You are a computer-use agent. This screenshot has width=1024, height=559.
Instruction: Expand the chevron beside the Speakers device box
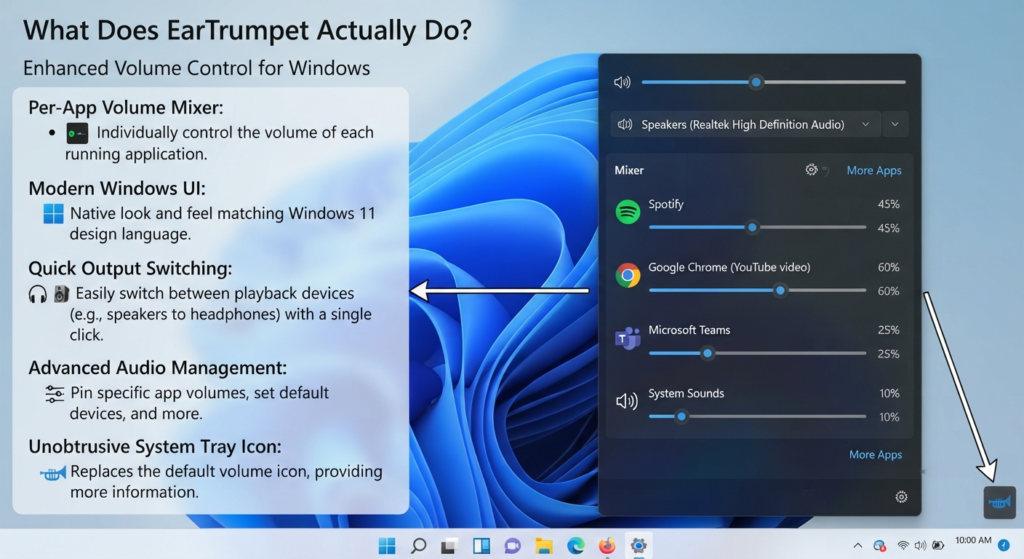(x=895, y=124)
